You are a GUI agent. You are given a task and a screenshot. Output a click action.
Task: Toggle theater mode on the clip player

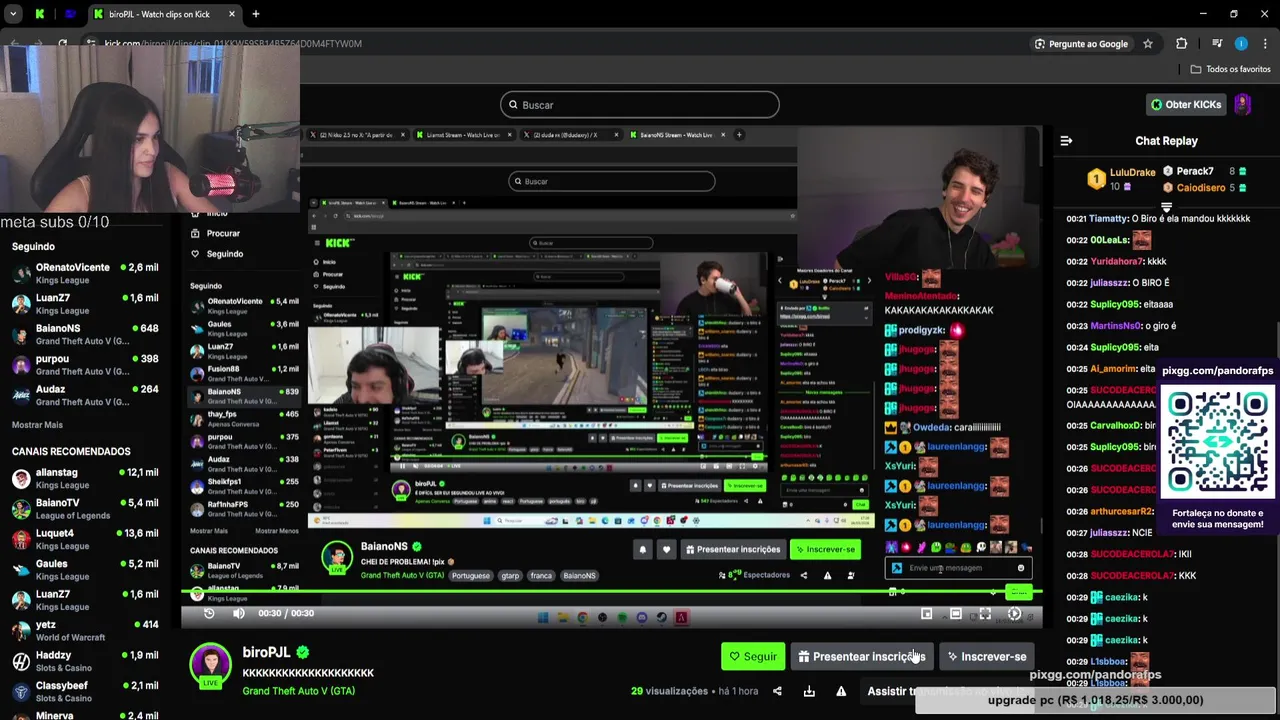[956, 614]
